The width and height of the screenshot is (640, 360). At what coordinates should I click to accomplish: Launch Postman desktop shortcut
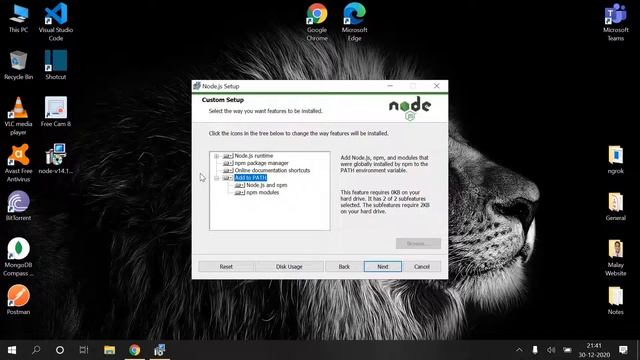(18, 300)
